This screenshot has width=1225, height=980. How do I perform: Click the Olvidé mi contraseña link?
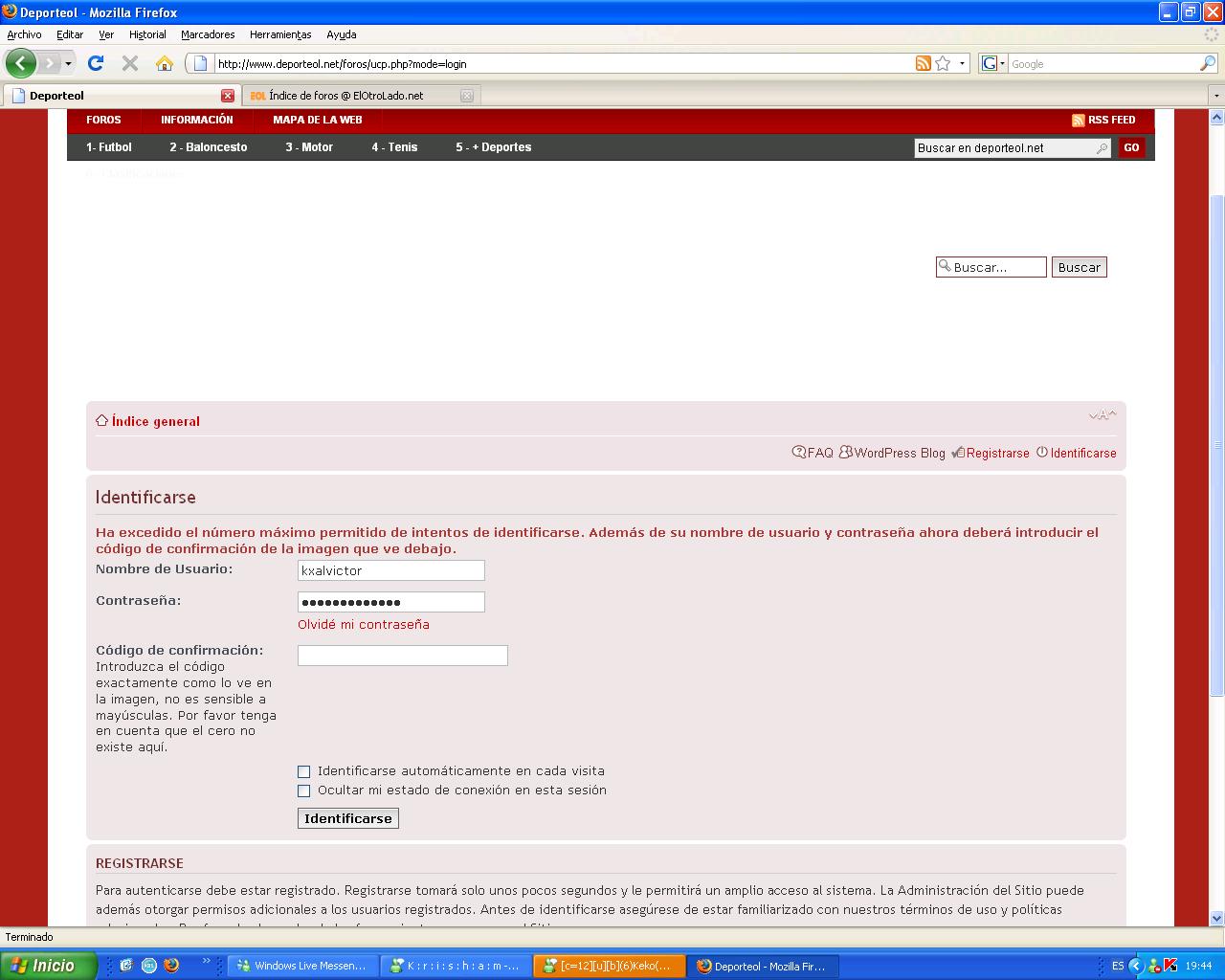coord(364,625)
